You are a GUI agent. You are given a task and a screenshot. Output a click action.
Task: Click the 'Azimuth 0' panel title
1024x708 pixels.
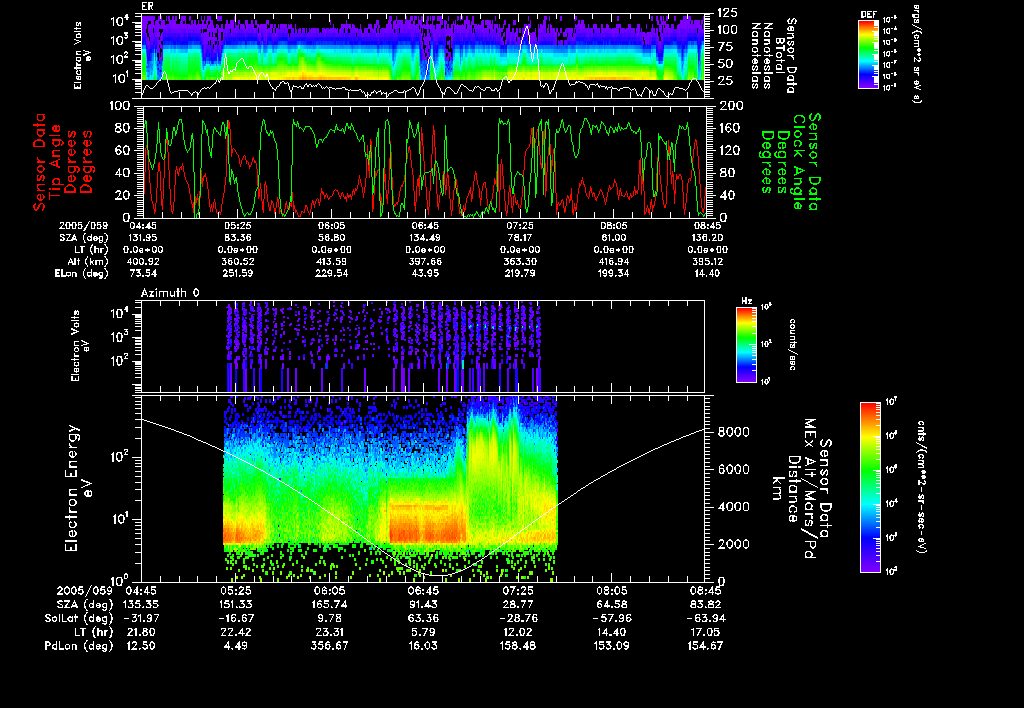(x=170, y=293)
